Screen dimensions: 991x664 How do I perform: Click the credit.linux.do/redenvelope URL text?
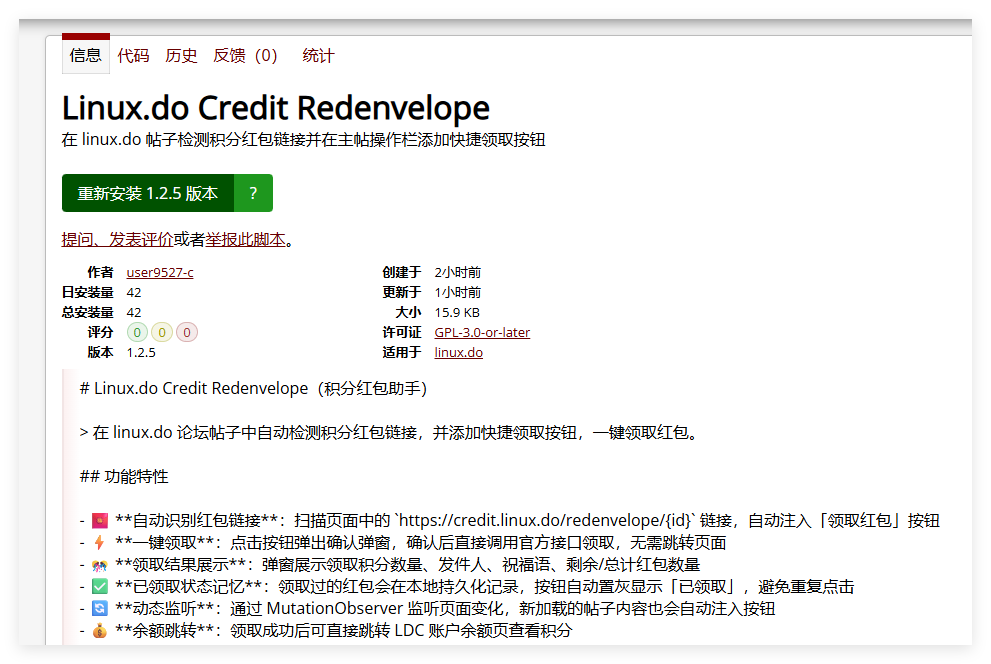tap(545, 521)
